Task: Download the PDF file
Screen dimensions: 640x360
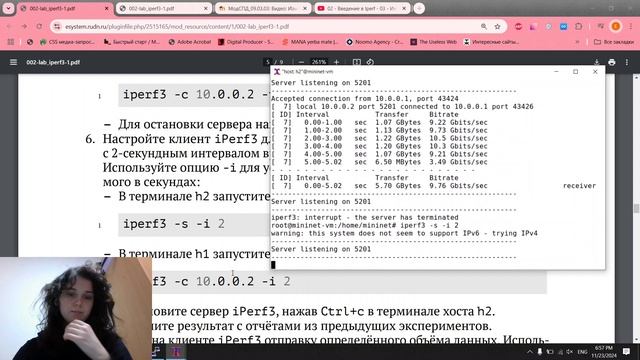Action: [596, 62]
